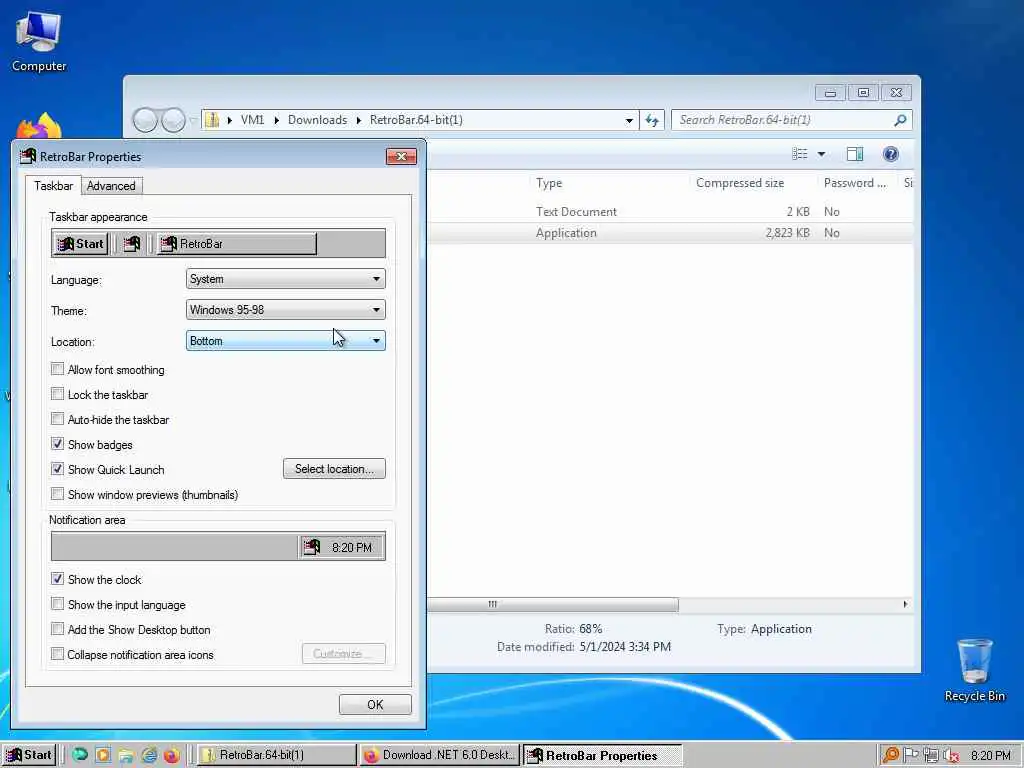Click the RetroBar task button in the preview
Screen dimensions: 1024x768
(236, 244)
